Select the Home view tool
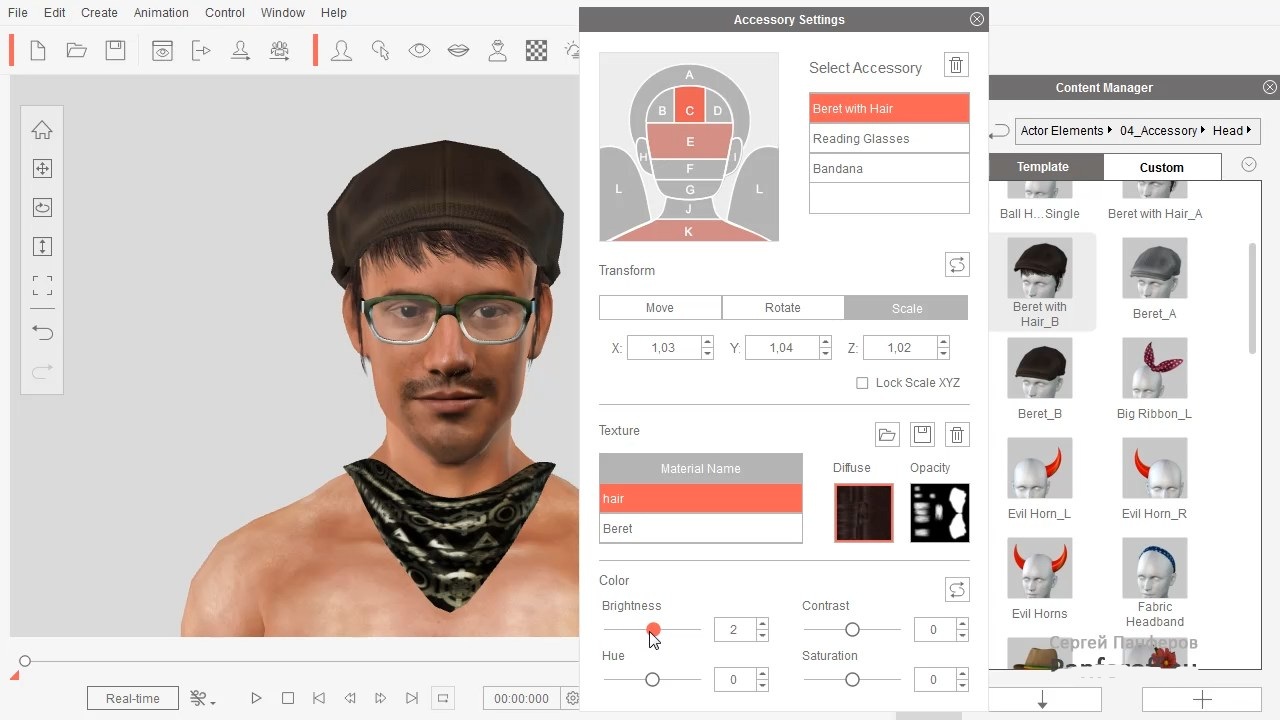The height and width of the screenshot is (720, 1280). click(42, 130)
